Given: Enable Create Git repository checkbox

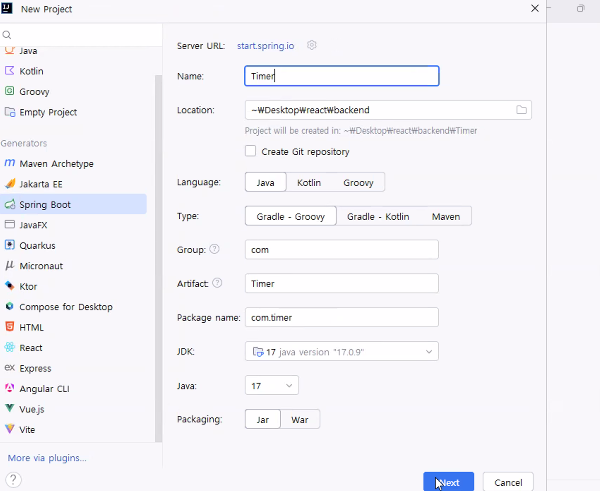Looking at the screenshot, I should pyautogui.click(x=250, y=151).
